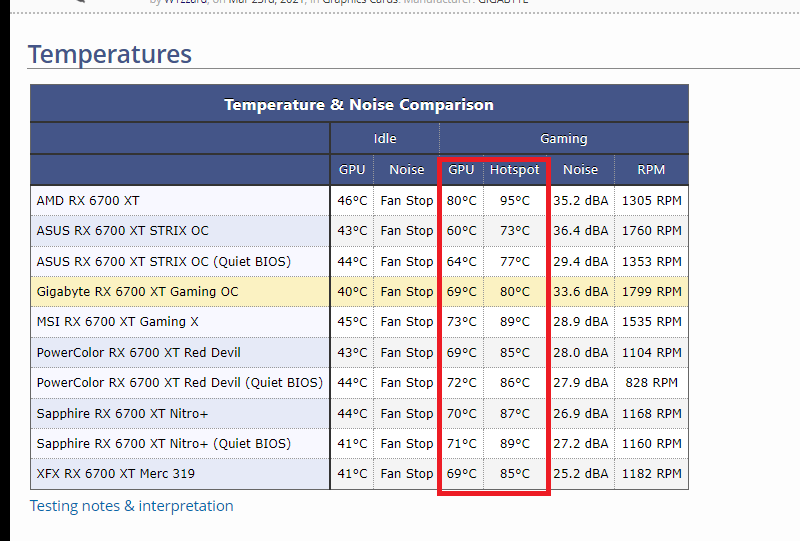Click Fan Stop in the XFX Merc 319 row

(x=407, y=474)
